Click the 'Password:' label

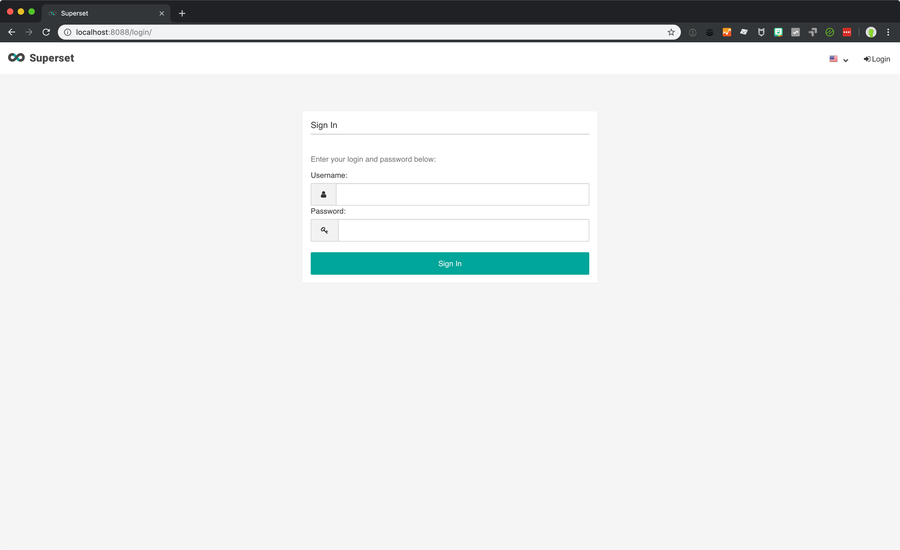coord(328,211)
